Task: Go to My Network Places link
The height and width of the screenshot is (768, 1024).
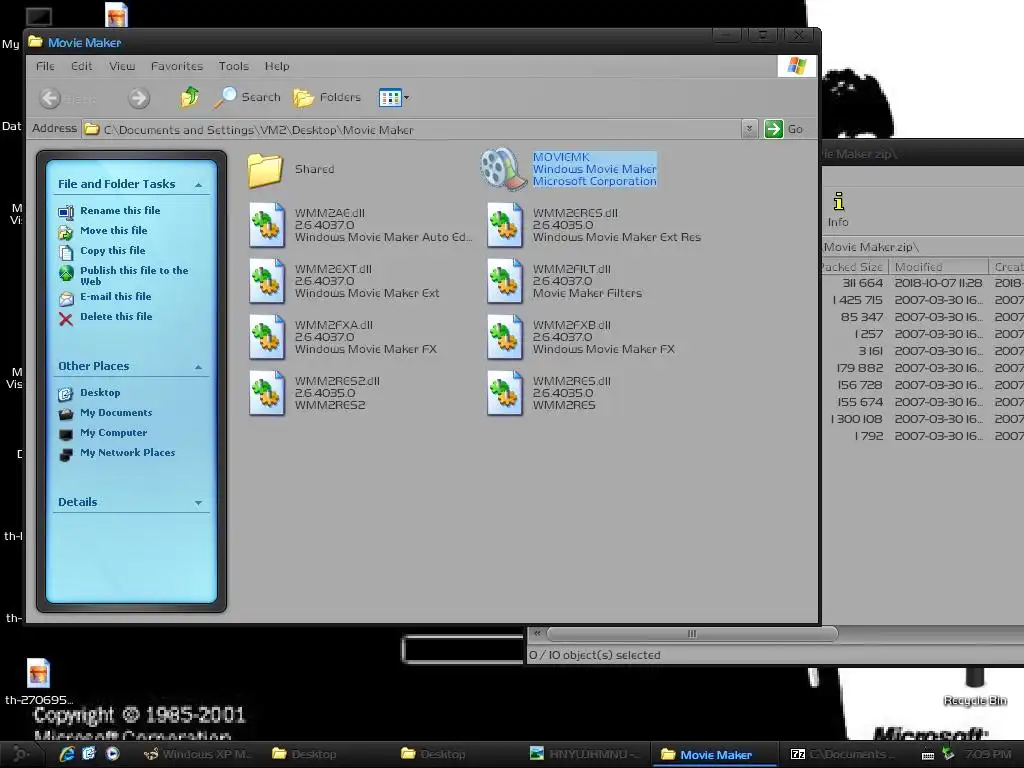Action: (x=127, y=453)
